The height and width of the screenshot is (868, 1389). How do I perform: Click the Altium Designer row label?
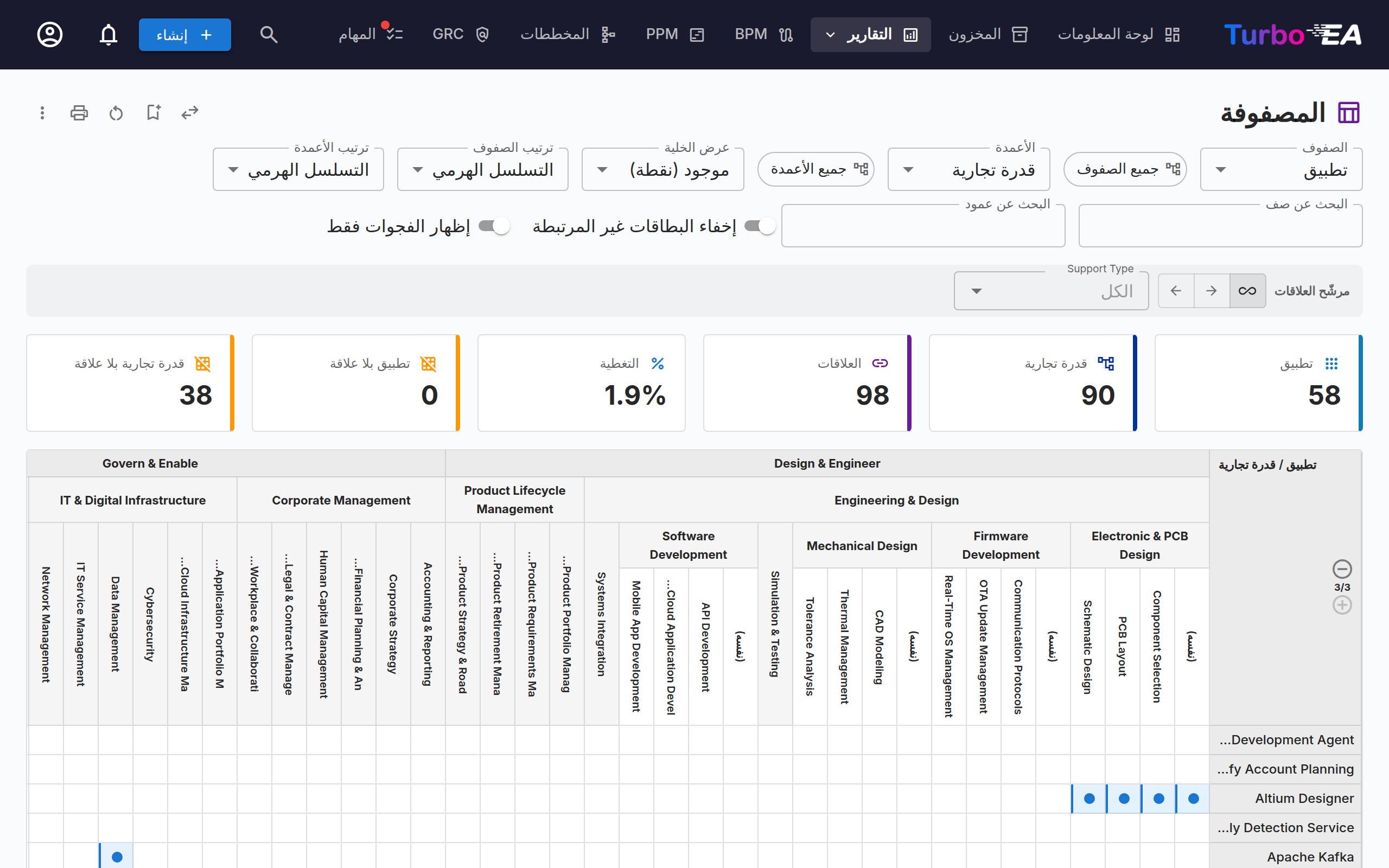[1286, 799]
